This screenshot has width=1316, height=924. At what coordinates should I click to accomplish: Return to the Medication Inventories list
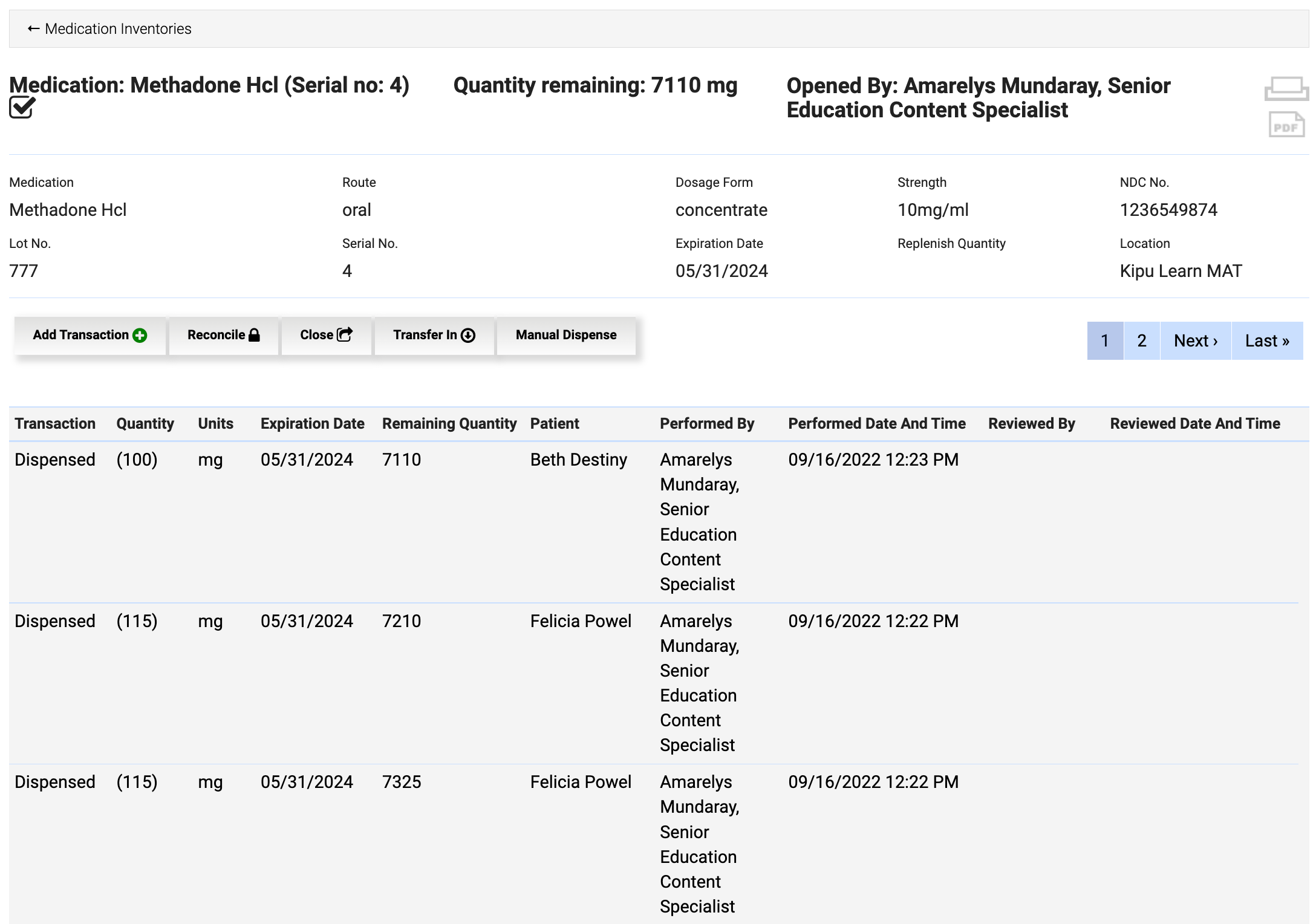[x=117, y=28]
